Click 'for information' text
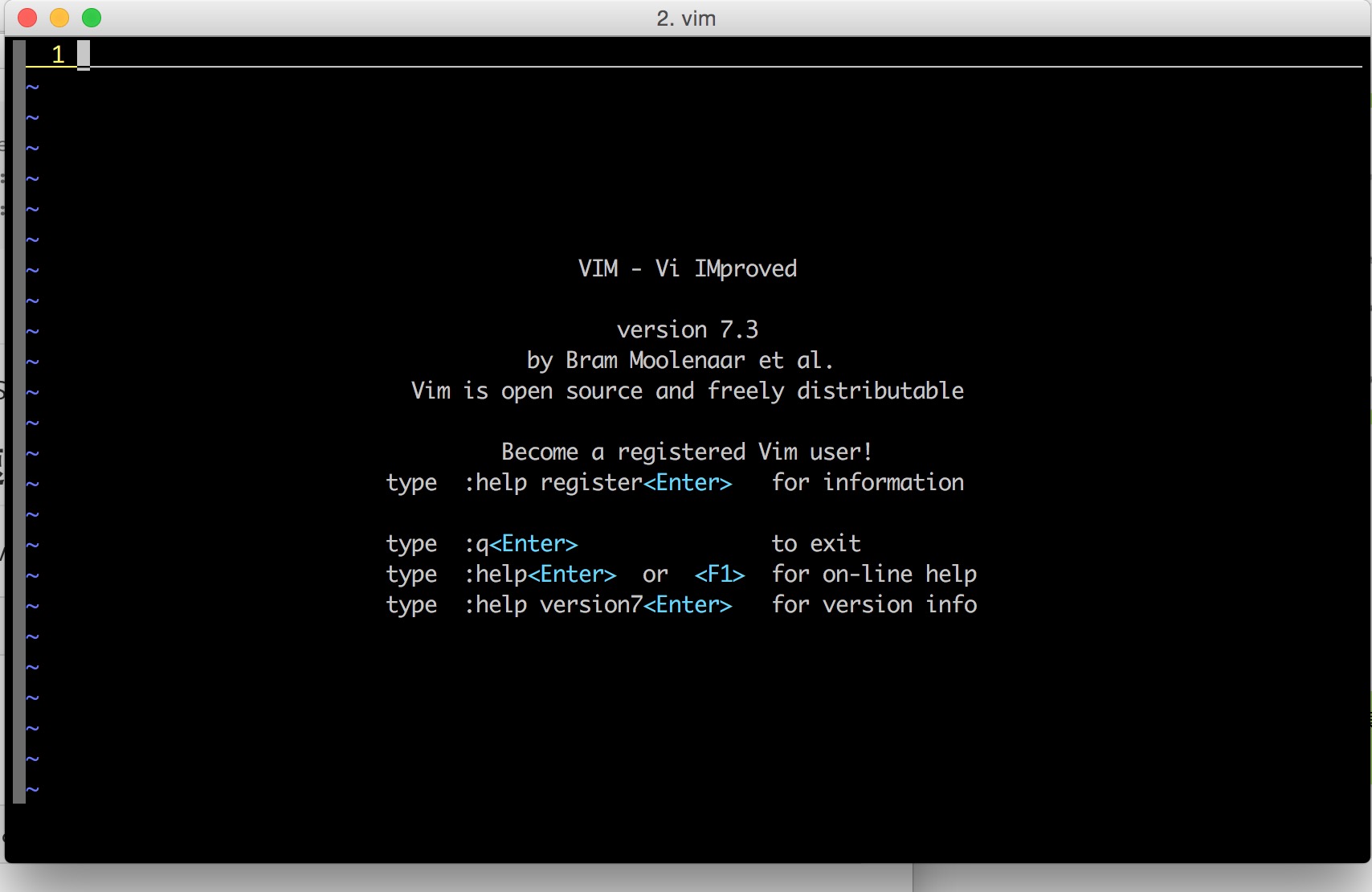This screenshot has height=892, width=1372. (868, 482)
